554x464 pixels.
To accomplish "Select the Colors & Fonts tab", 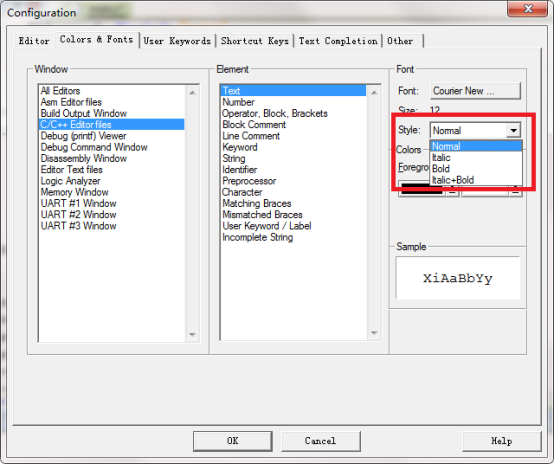I will pyautogui.click(x=96, y=40).
